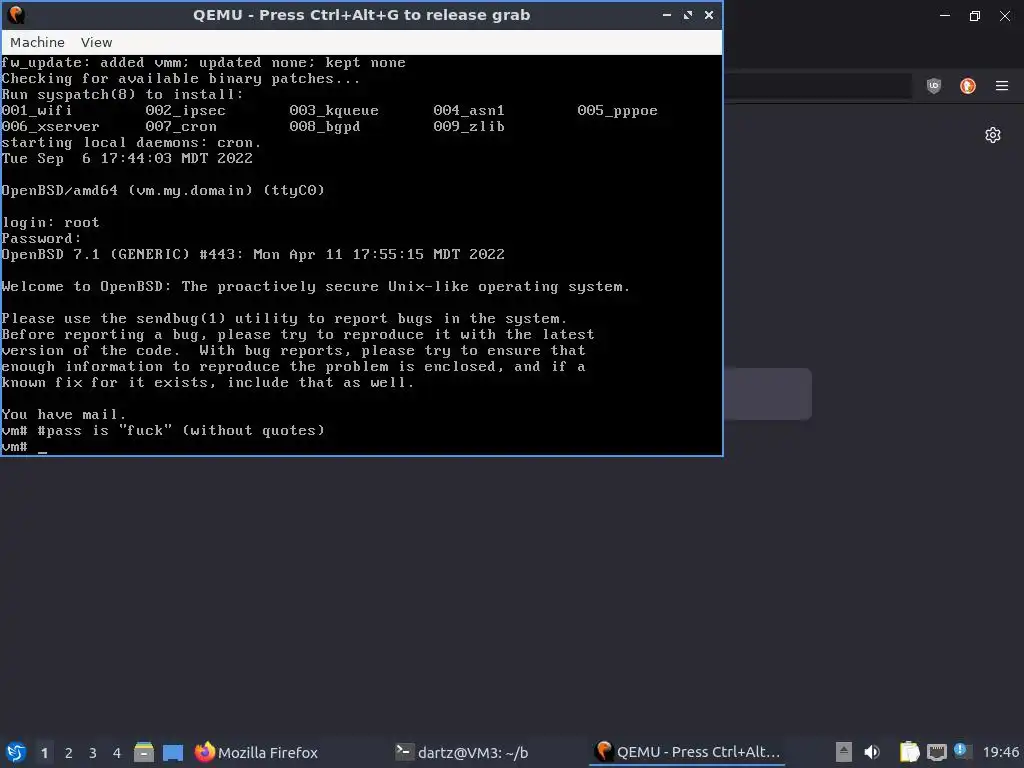Select the QEMU taskbar entry
Viewport: 1024px width, 768px height.
[x=688, y=752]
